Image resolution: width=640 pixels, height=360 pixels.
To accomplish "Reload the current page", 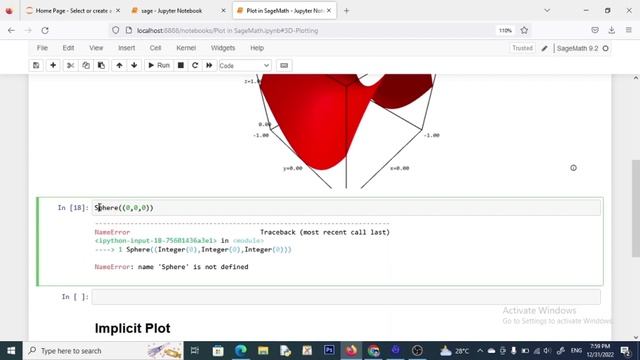I will [45, 30].
